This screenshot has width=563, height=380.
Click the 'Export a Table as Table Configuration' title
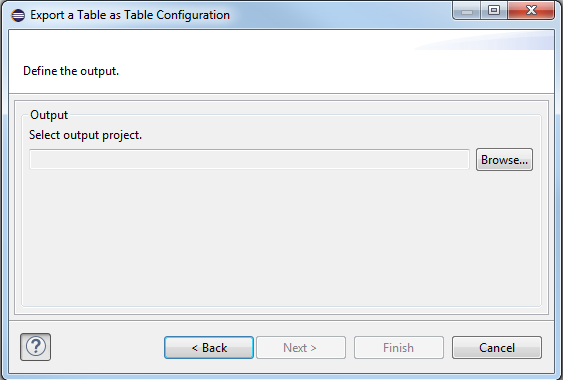[130, 15]
